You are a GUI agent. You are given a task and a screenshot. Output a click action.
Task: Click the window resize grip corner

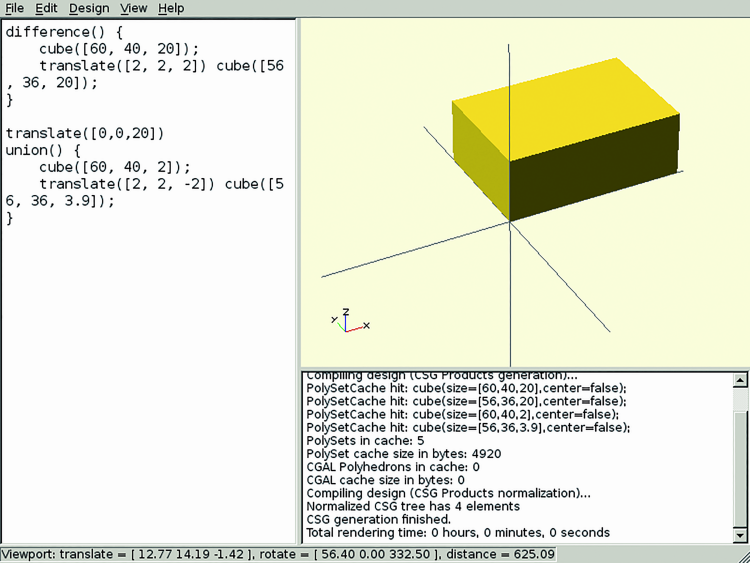pos(742,555)
